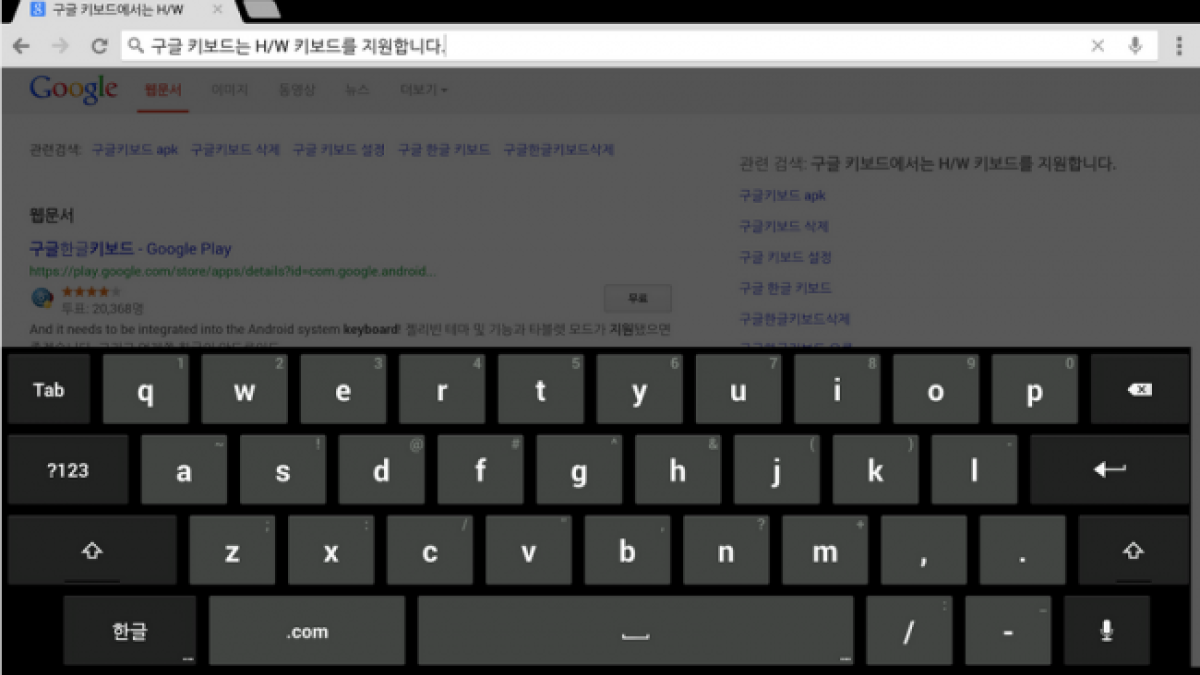
Task: Click inside the address bar text field
Action: [x=600, y=46]
